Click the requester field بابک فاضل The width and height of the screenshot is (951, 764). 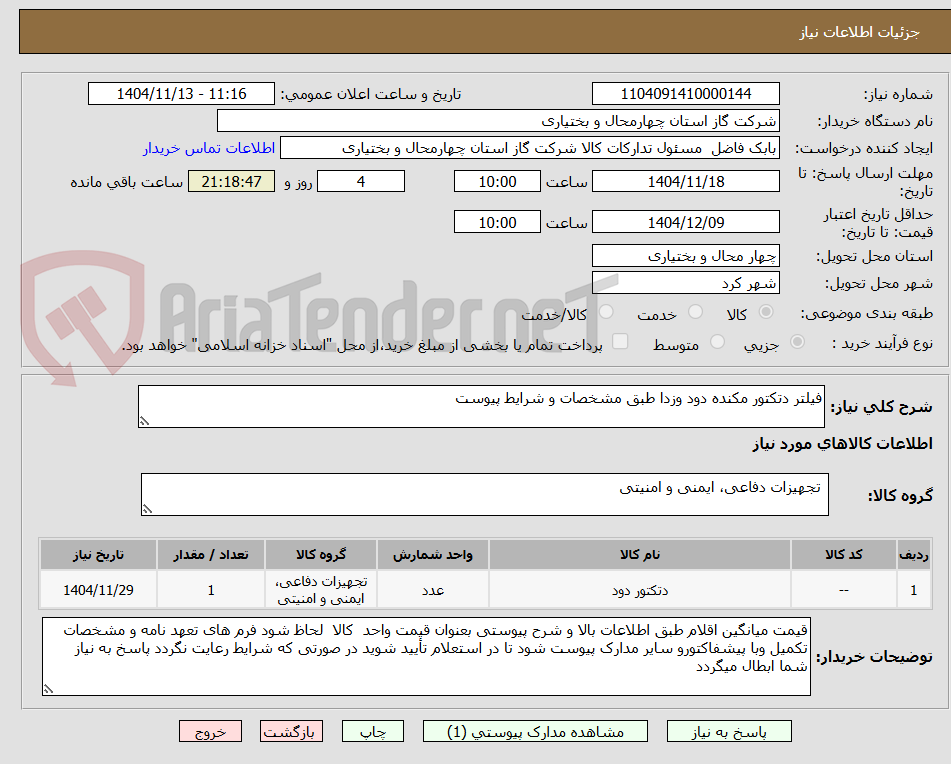529,149
